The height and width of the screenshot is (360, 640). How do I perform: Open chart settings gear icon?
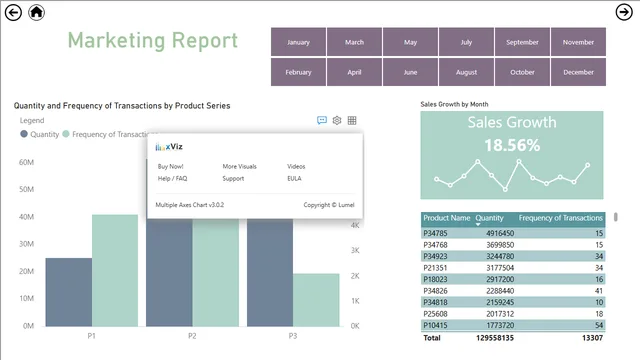(337, 120)
